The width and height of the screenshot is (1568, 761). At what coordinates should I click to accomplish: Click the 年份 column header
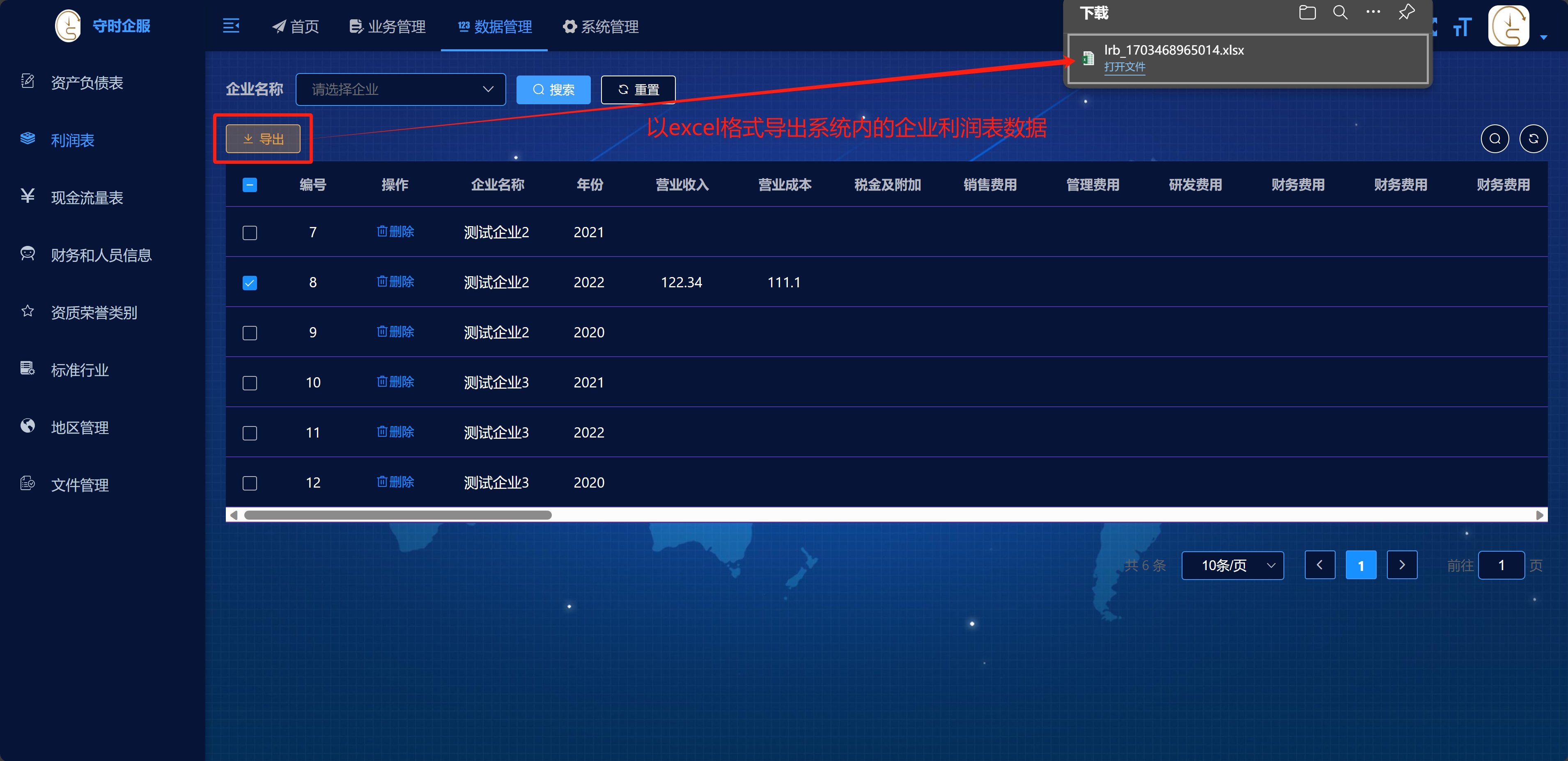pyautogui.click(x=589, y=185)
